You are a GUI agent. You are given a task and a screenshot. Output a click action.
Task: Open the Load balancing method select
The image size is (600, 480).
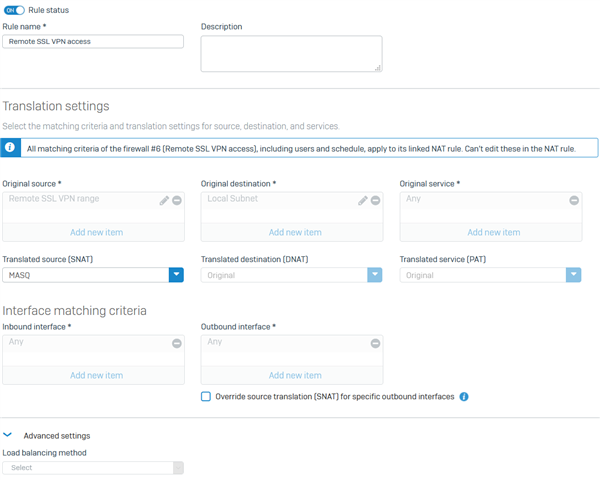93,467
